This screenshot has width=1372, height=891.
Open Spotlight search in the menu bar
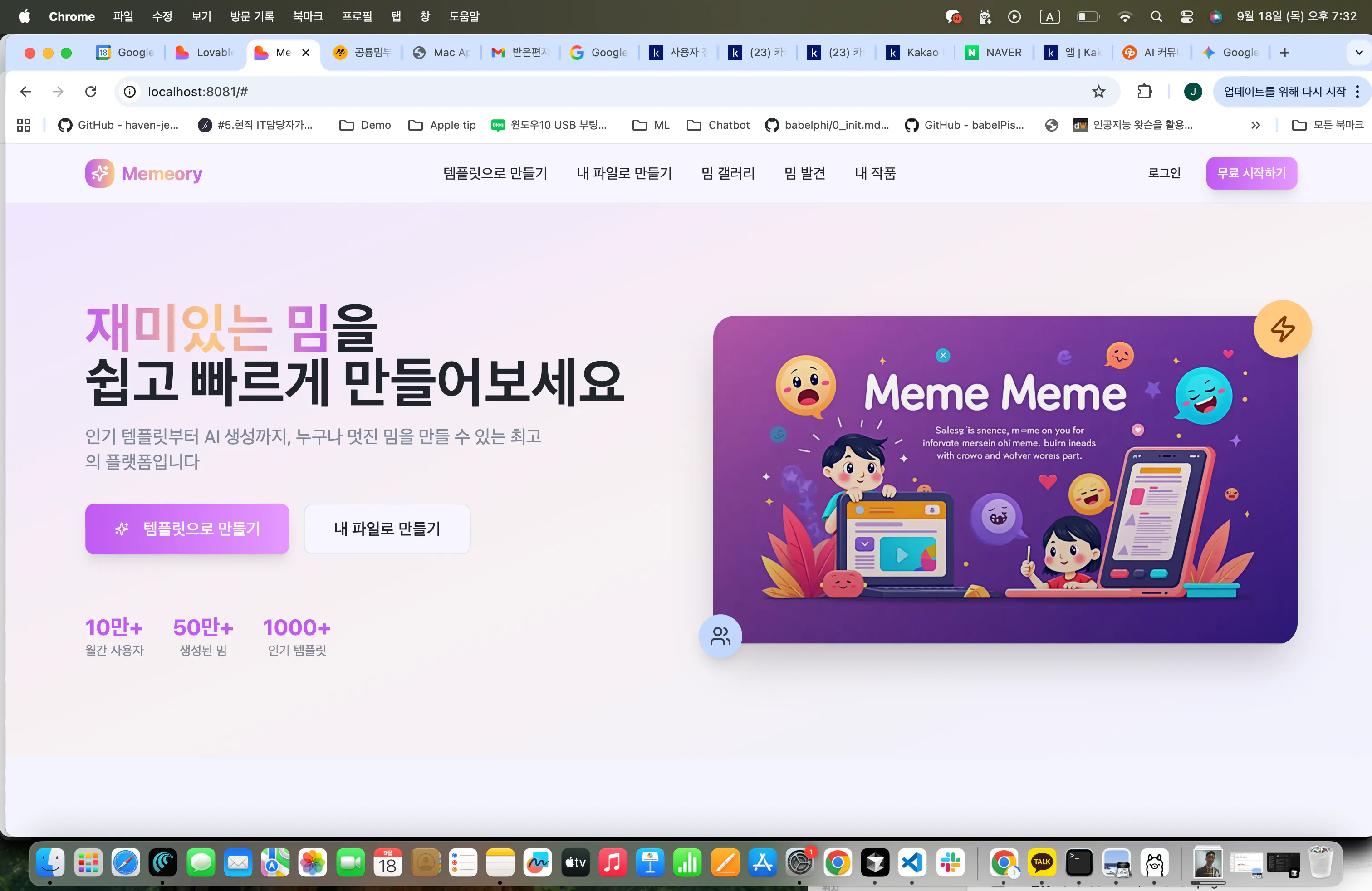coord(1156,16)
